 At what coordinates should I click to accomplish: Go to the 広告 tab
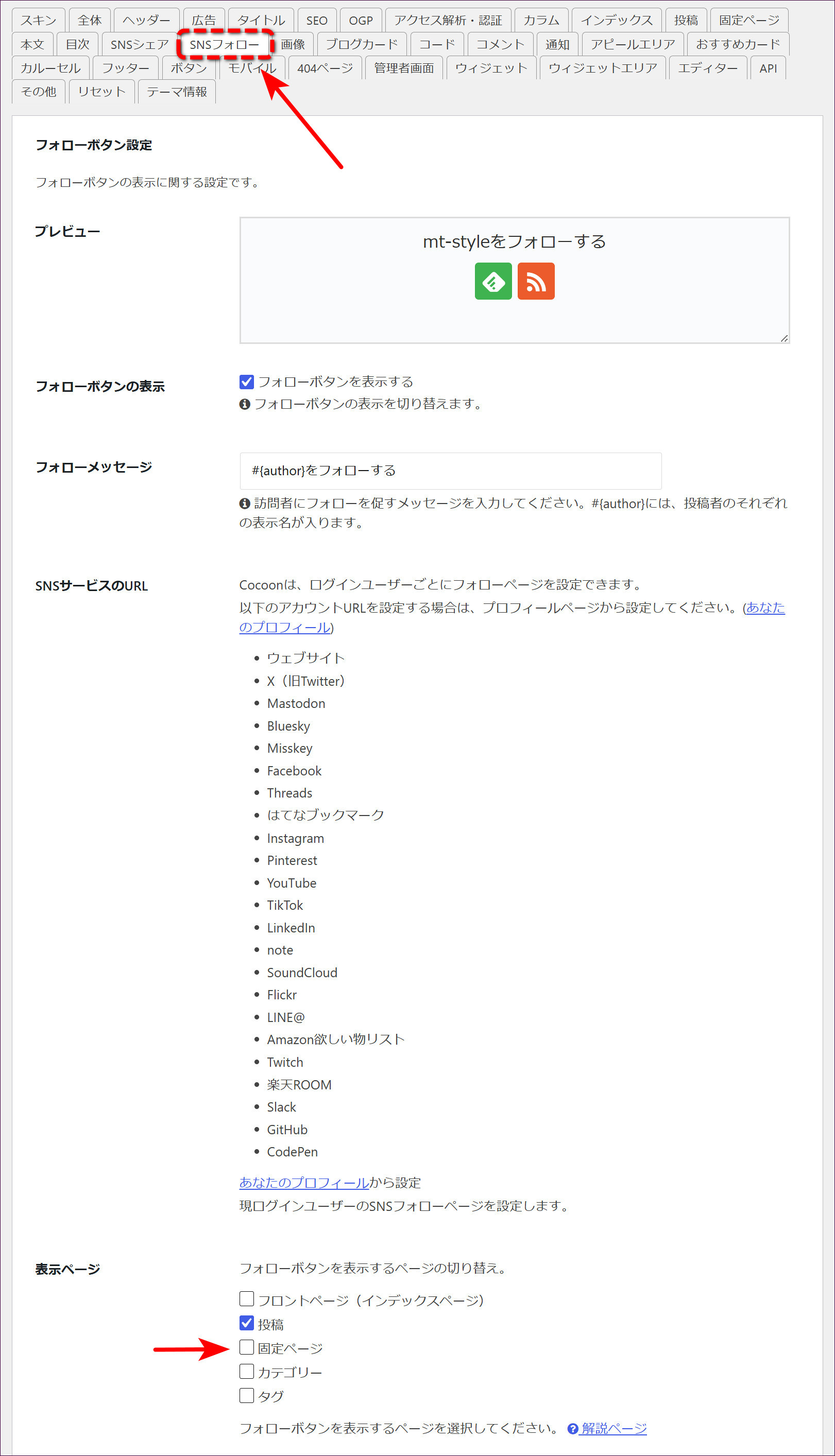[203, 21]
